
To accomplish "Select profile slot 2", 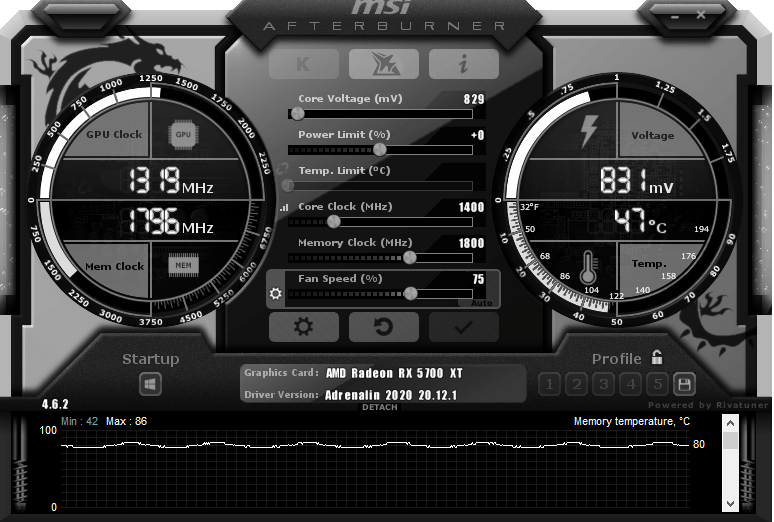I will click(576, 384).
